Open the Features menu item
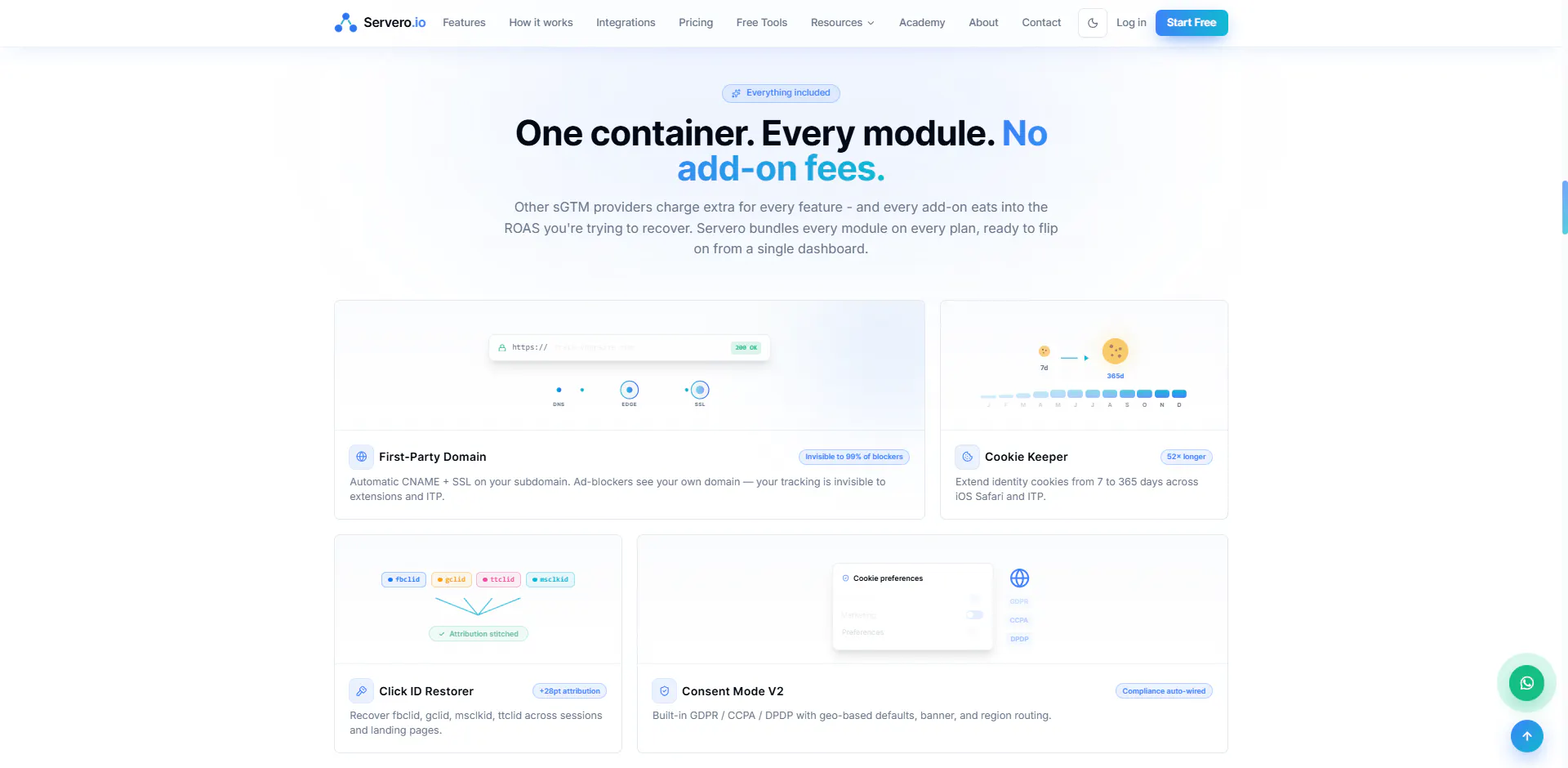This screenshot has height=768, width=1568. [464, 23]
